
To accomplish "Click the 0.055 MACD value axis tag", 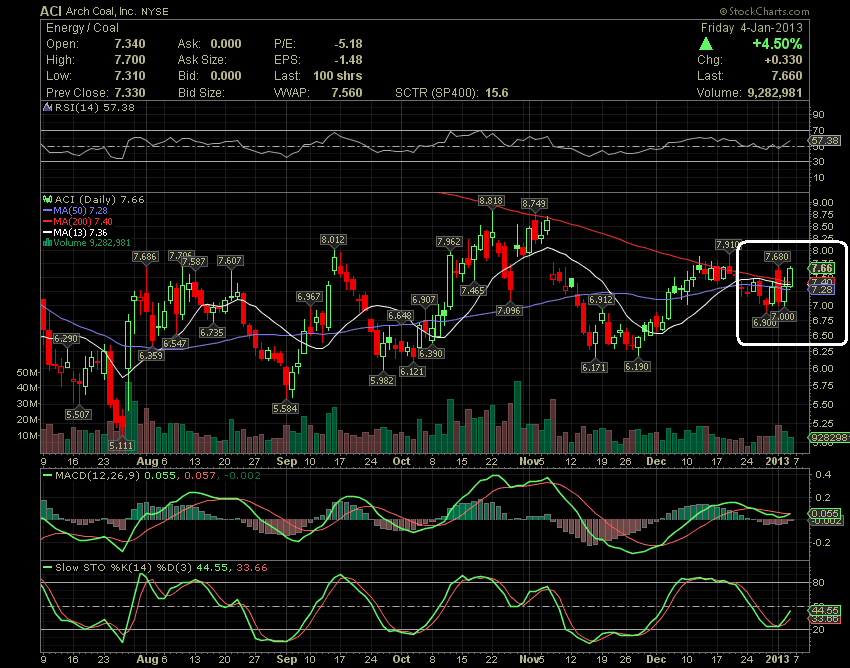I will click(x=825, y=513).
